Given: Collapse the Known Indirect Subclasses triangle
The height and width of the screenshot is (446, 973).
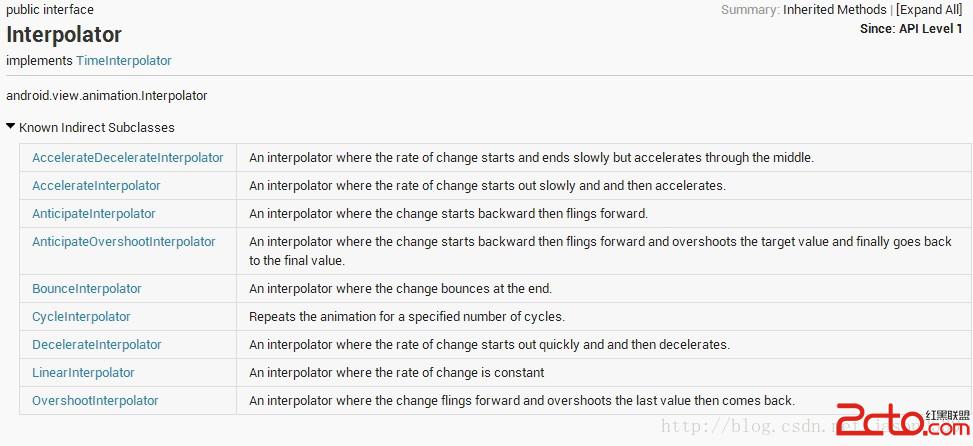Looking at the screenshot, I should coord(11,127).
